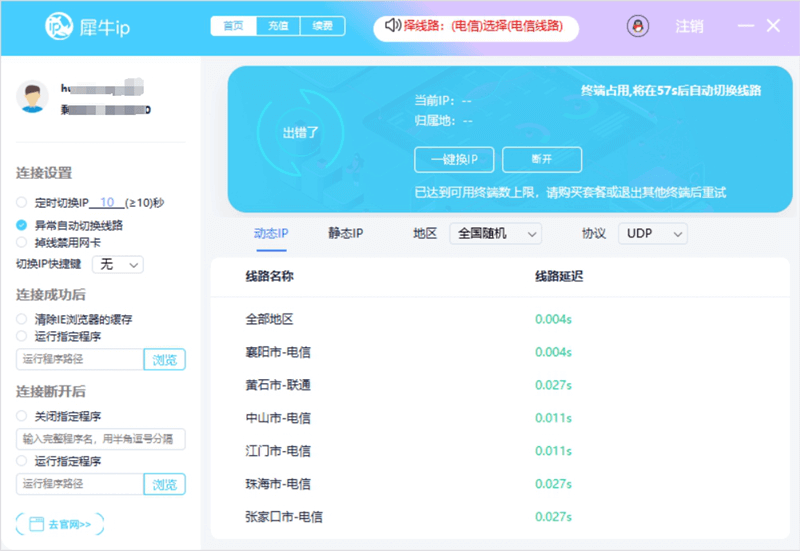Select the 黄石市-联通 line
The height and width of the screenshot is (551, 800).
coord(500,385)
